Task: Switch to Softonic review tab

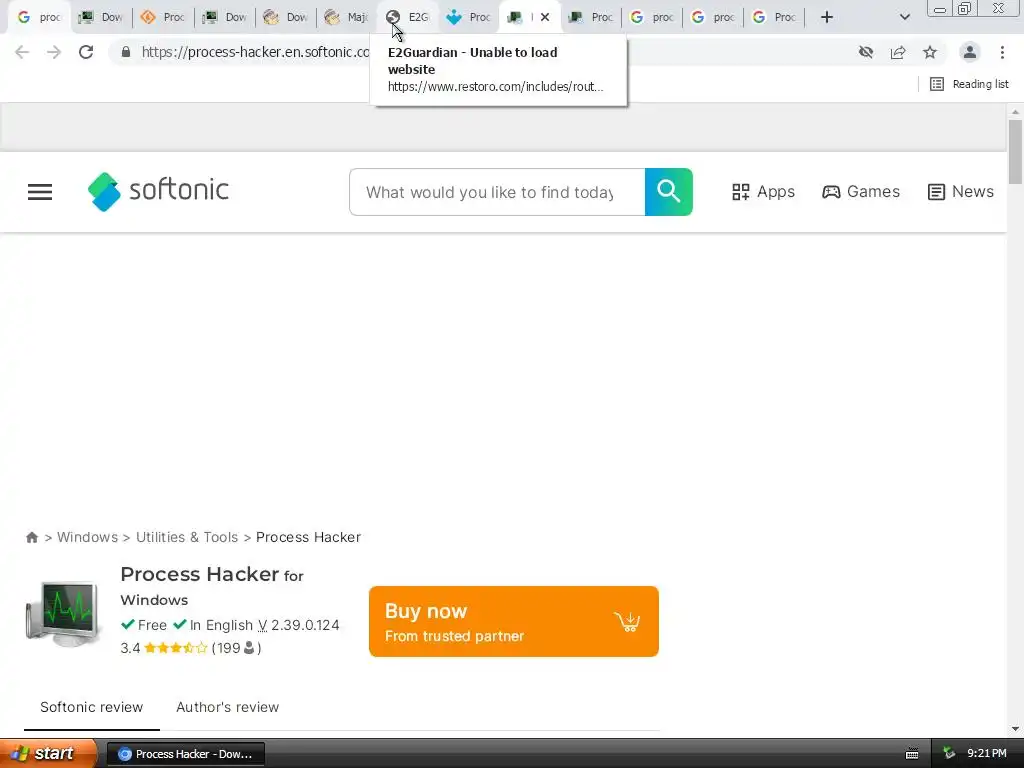Action: [91, 707]
